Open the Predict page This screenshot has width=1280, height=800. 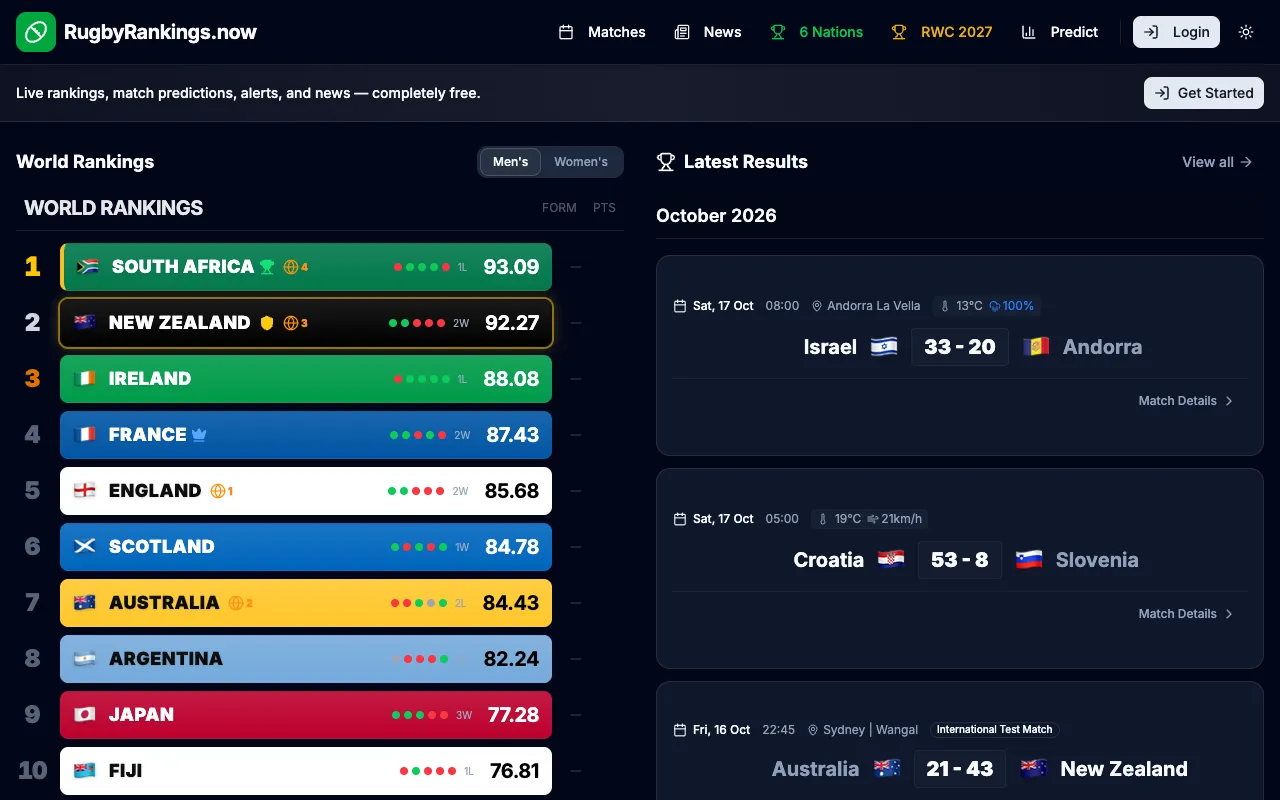click(1060, 32)
